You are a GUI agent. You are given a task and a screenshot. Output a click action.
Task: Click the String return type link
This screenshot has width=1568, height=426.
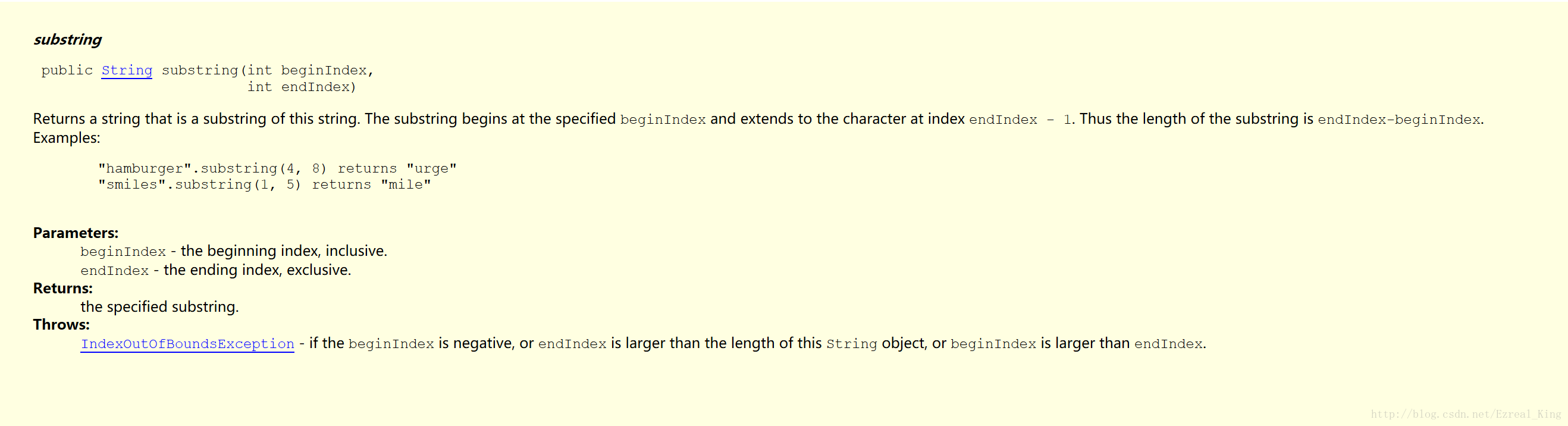pos(127,71)
